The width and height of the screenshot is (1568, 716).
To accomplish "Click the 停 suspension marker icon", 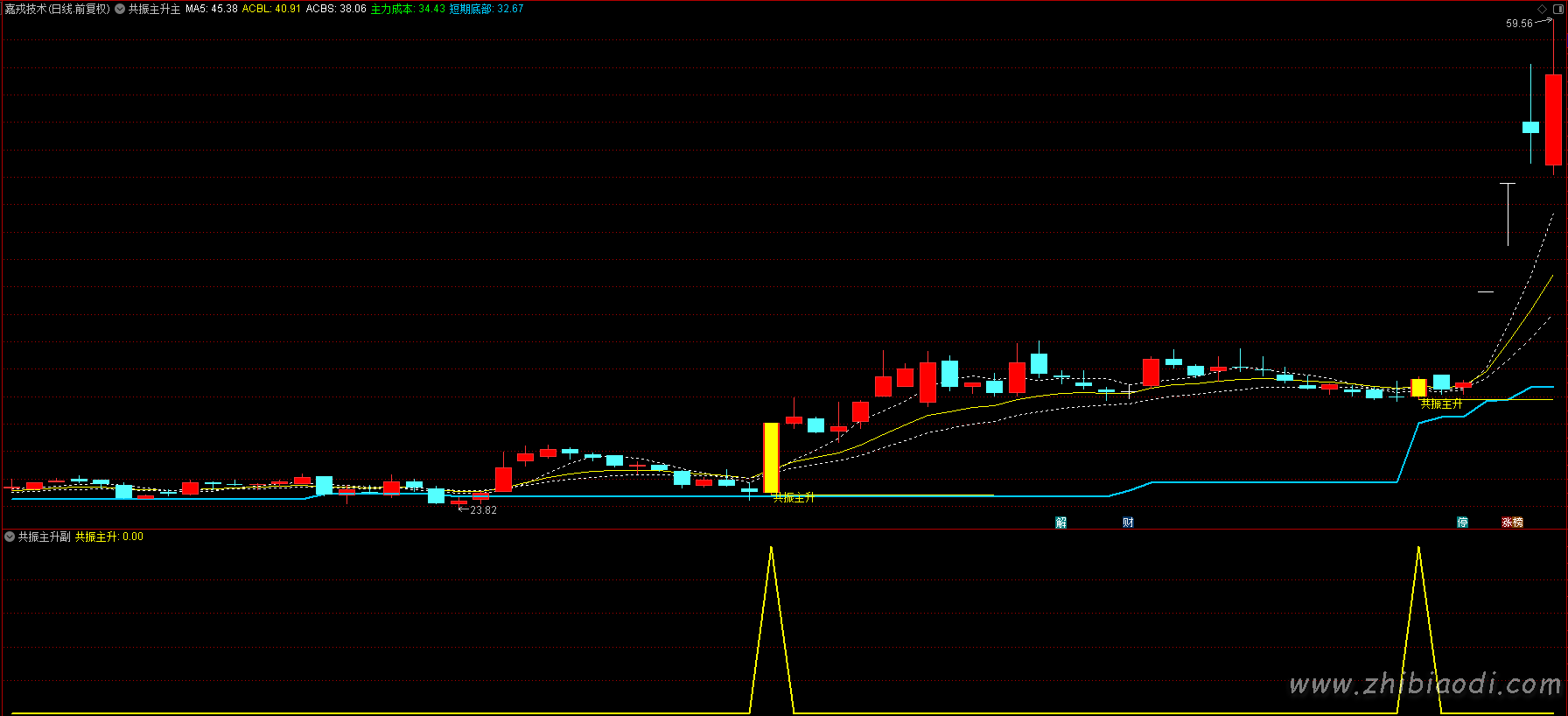I will coord(1462,523).
